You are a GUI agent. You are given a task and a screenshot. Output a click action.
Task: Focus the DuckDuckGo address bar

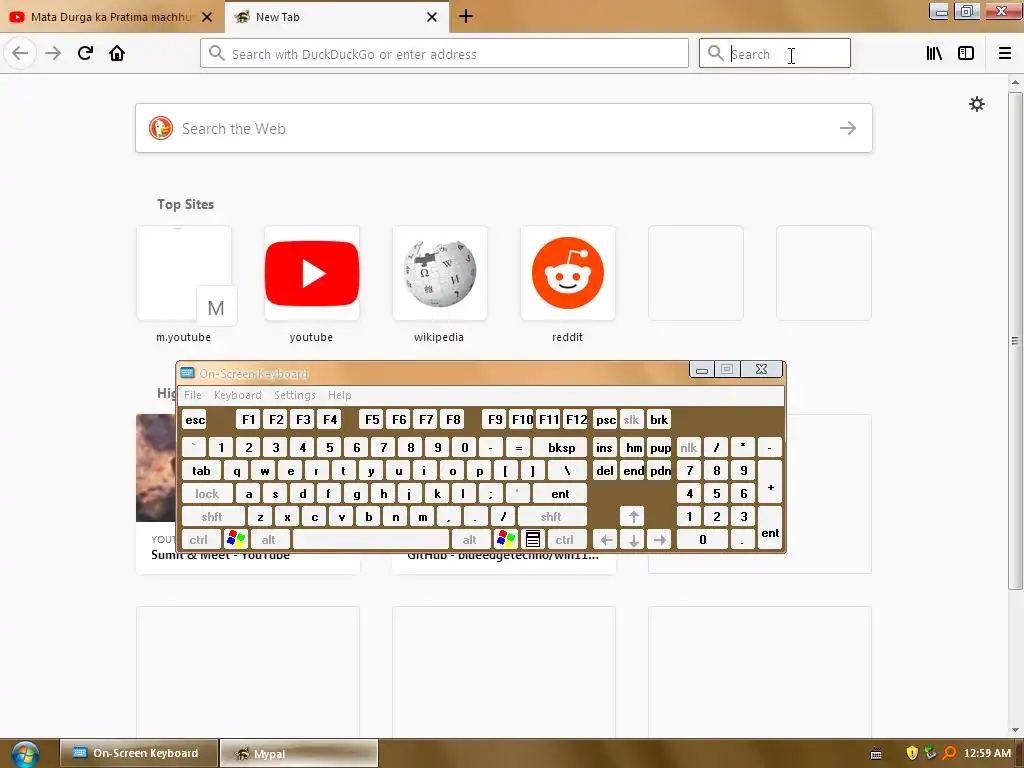click(444, 54)
